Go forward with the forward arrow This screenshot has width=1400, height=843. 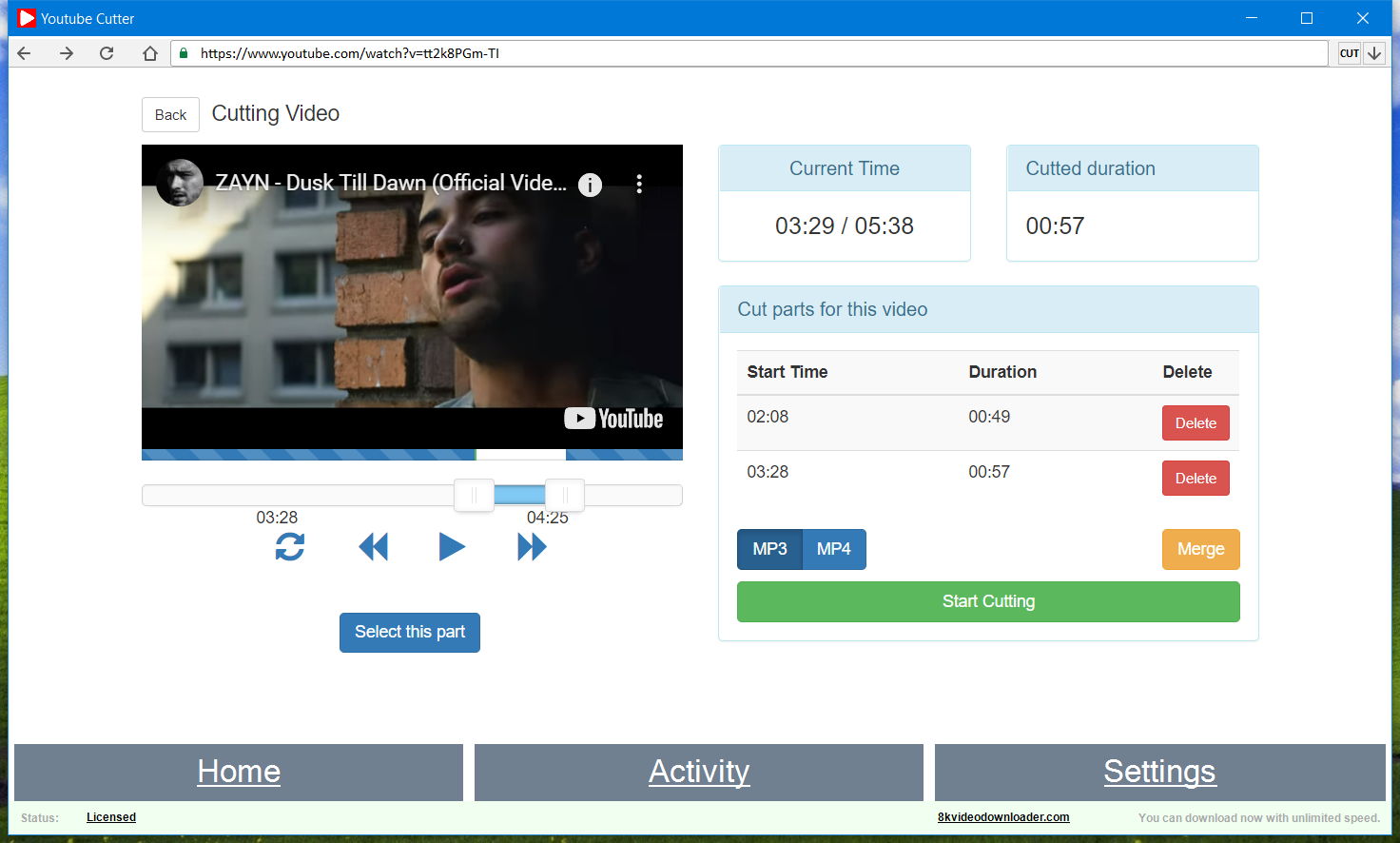tap(66, 53)
